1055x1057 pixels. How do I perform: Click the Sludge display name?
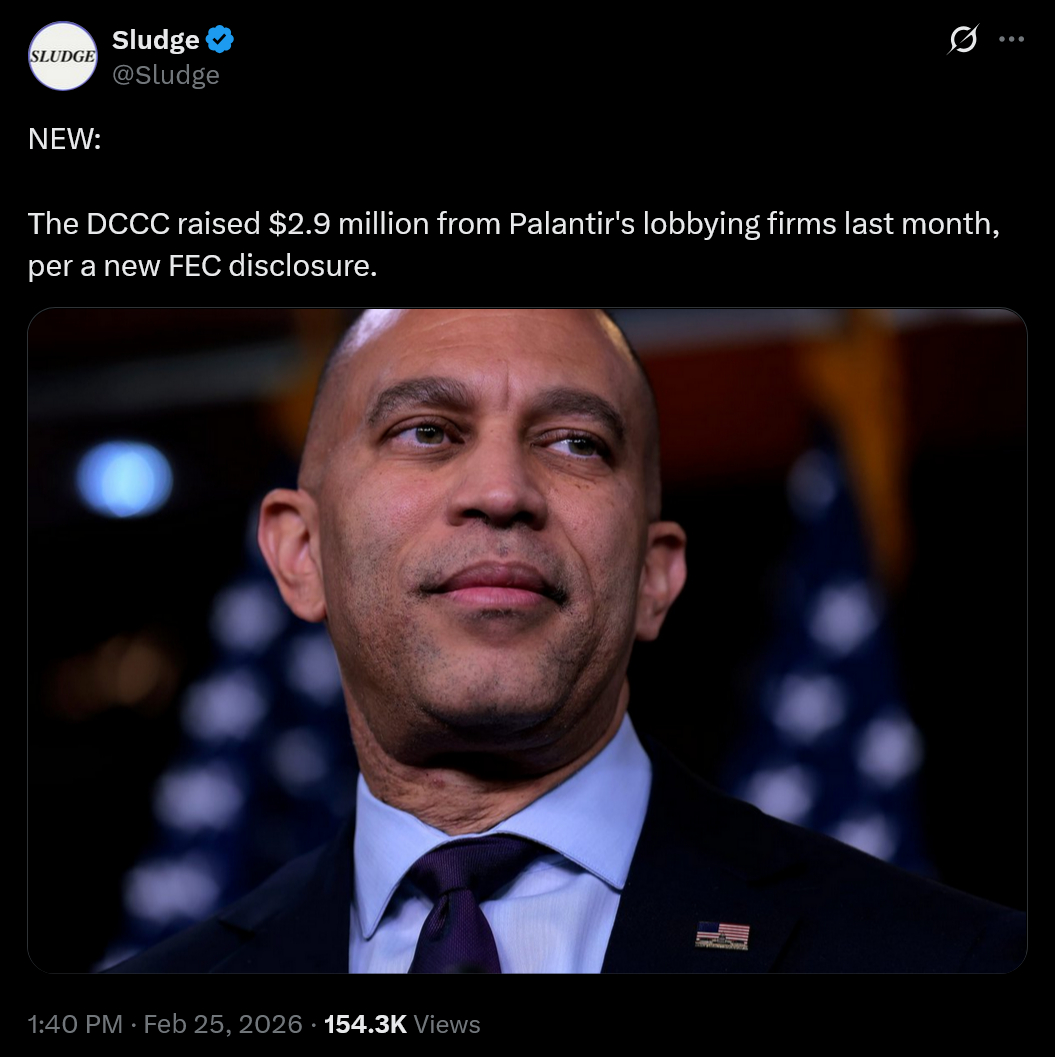(155, 40)
